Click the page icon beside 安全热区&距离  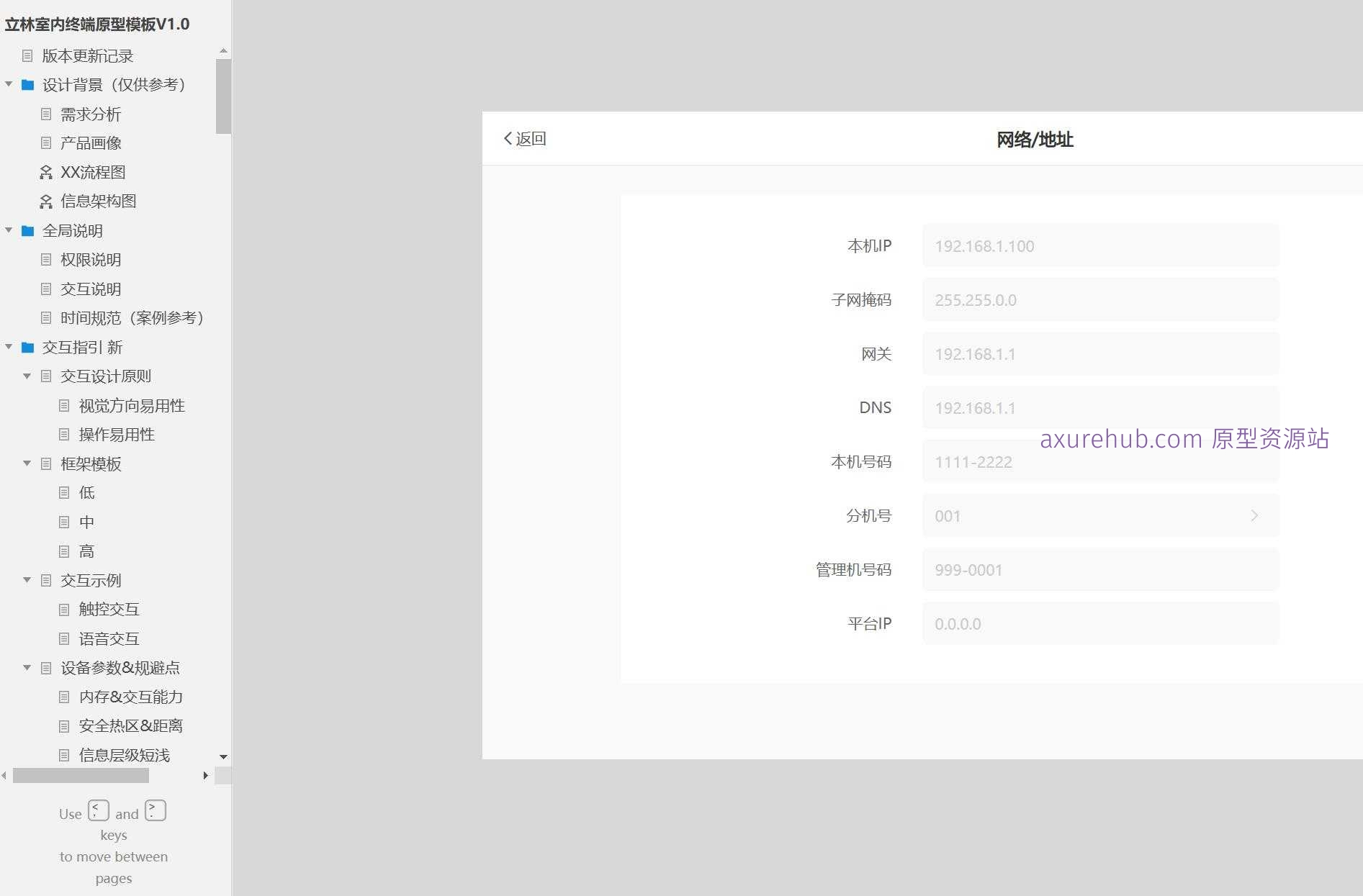pyautogui.click(x=64, y=726)
